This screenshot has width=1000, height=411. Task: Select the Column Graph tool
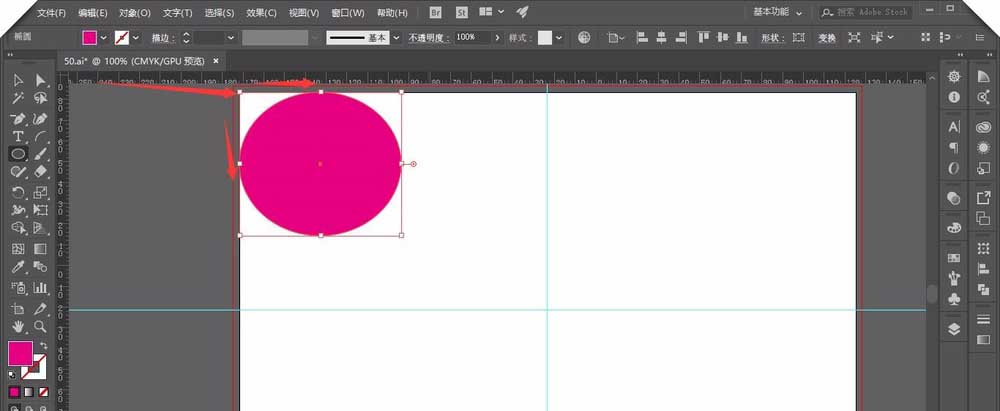[x=41, y=288]
